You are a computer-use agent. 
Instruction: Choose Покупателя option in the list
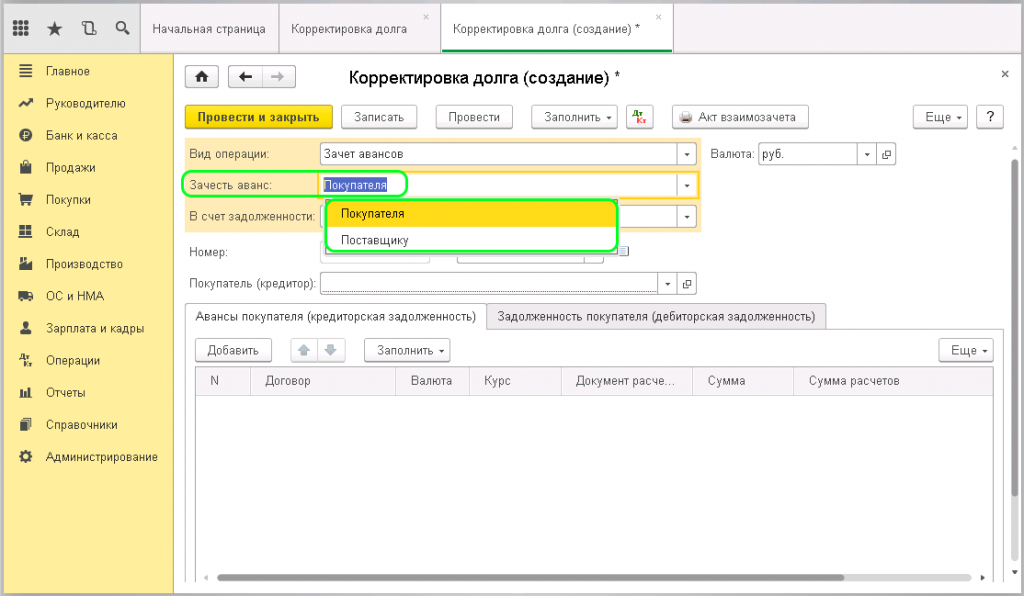coord(372,213)
